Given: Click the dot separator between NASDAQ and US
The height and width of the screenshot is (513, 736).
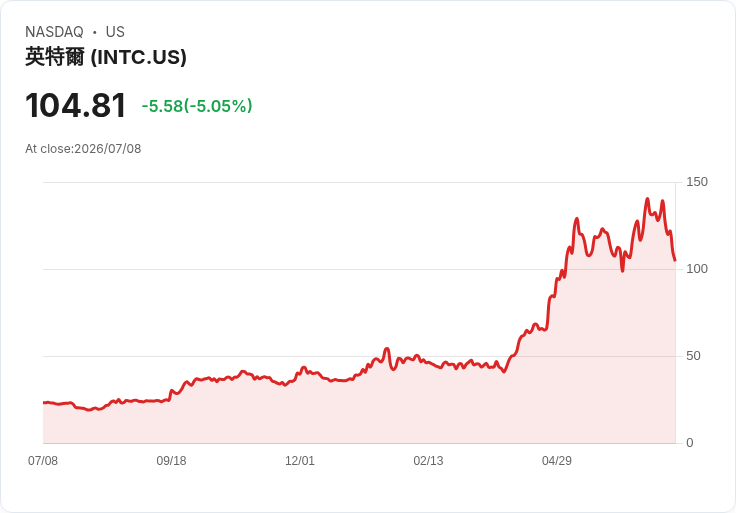Looking at the screenshot, I should coord(95,32).
